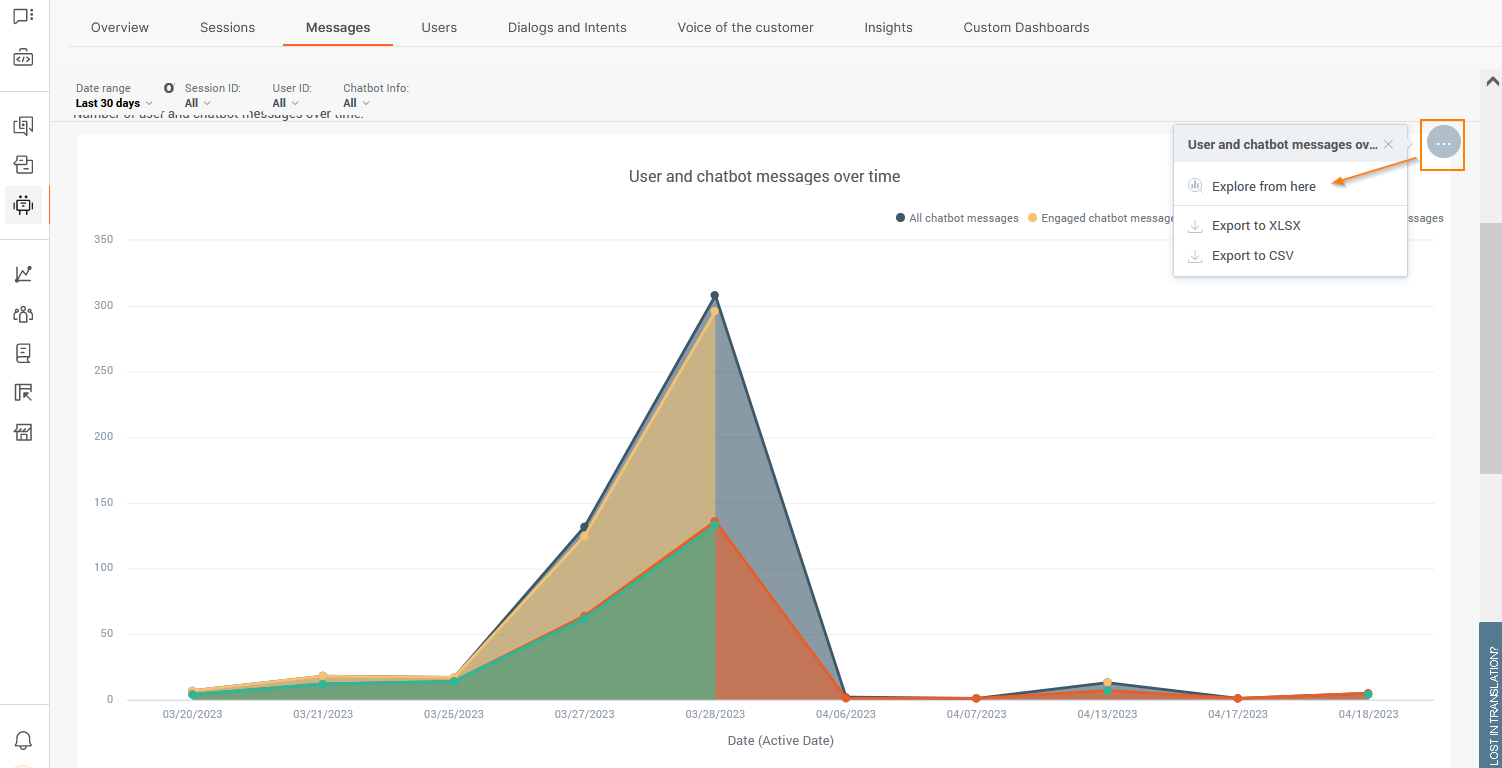The width and height of the screenshot is (1502, 768).
Task: Open the line chart analytics icon
Action: coord(23,273)
